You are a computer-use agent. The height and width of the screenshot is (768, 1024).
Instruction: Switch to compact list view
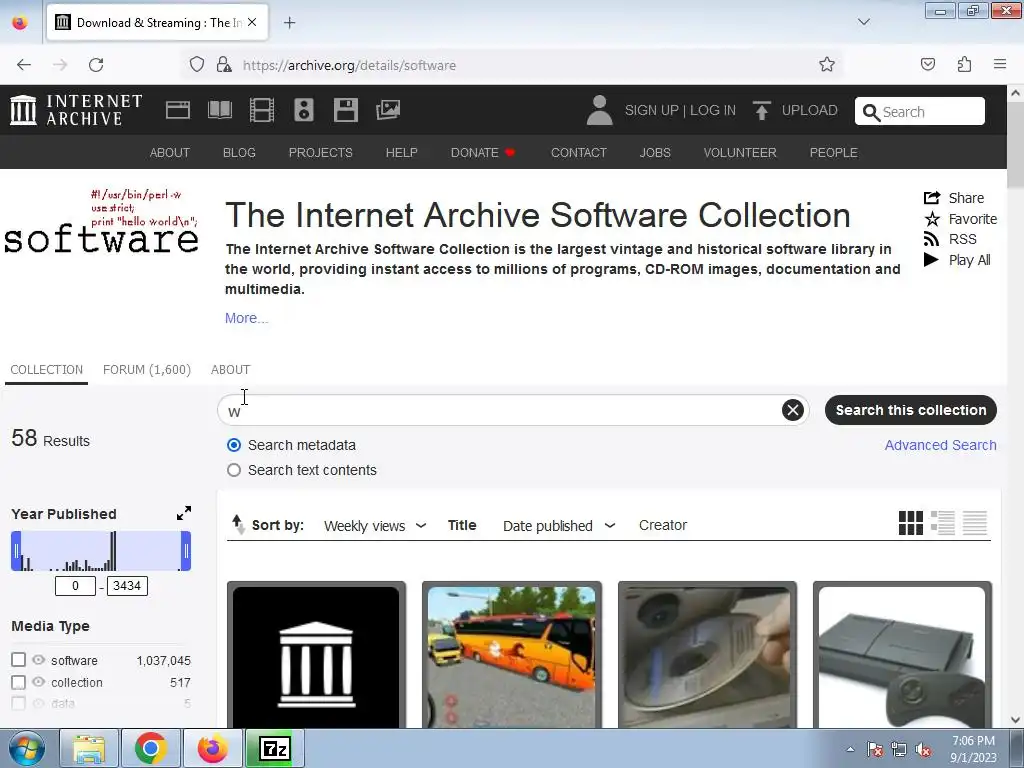[x=975, y=523]
